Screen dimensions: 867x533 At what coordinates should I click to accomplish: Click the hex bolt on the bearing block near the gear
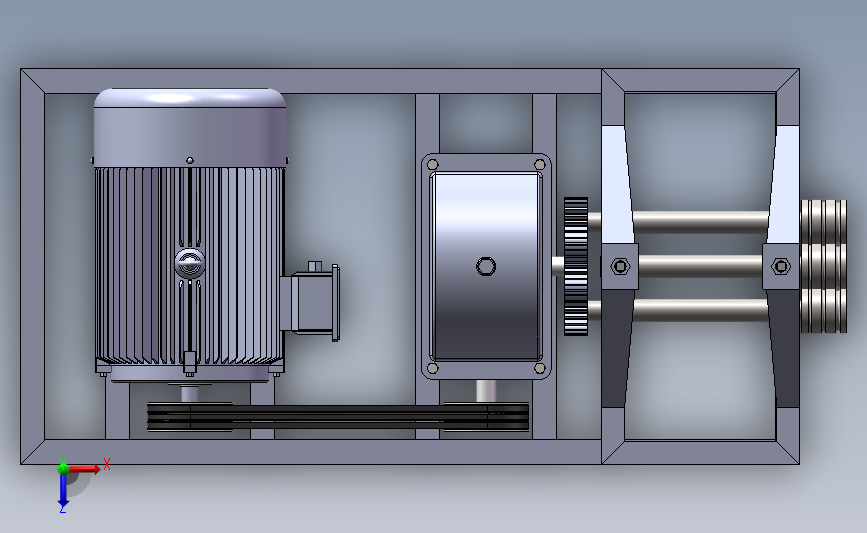(620, 266)
